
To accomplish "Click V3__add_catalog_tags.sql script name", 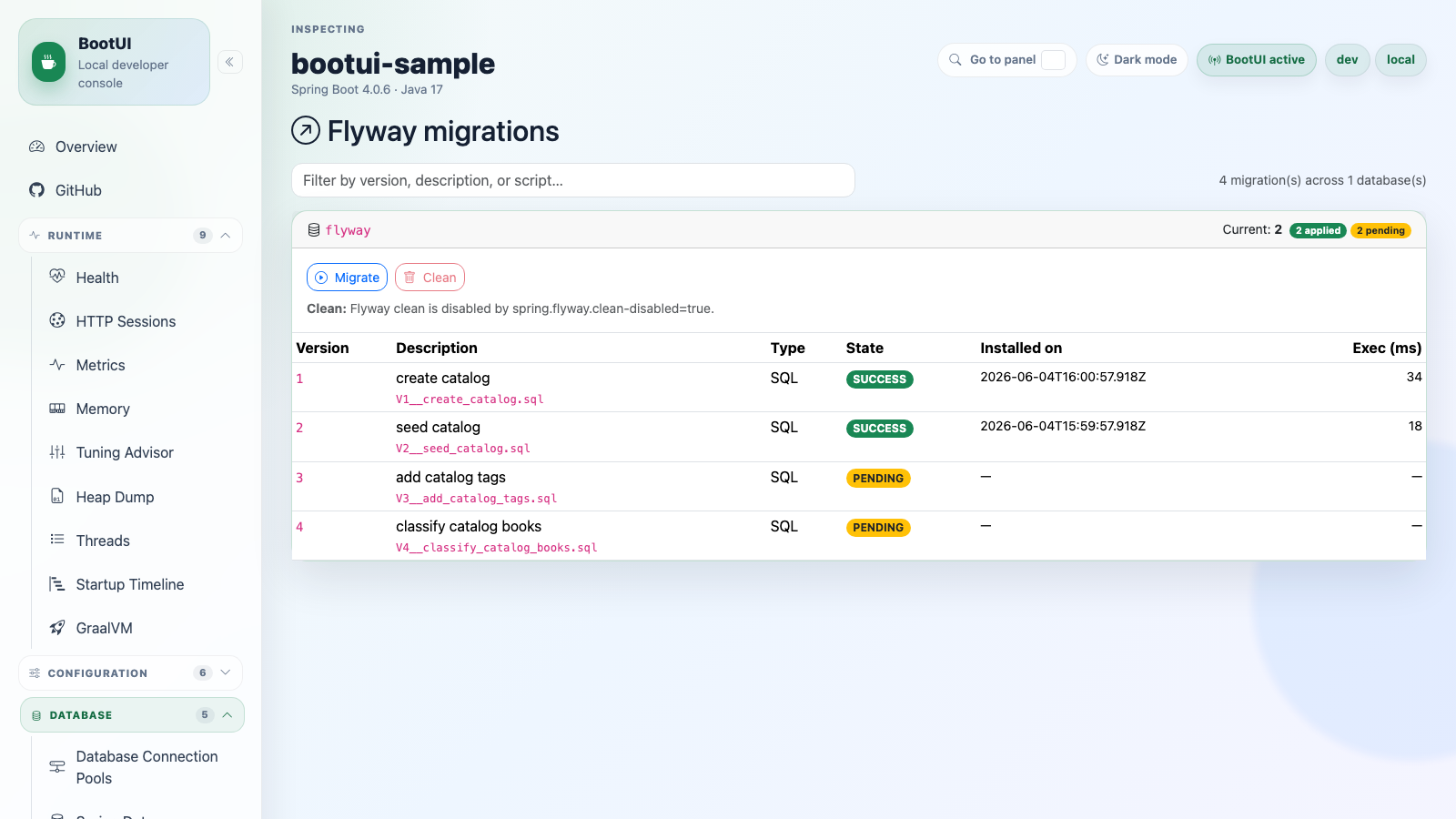I will (x=477, y=499).
